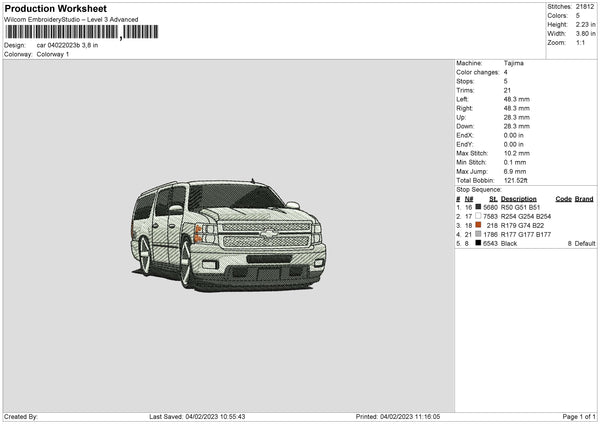Click the Last Saved timestamp in footer
The width and height of the screenshot is (600, 424).
[196, 416]
